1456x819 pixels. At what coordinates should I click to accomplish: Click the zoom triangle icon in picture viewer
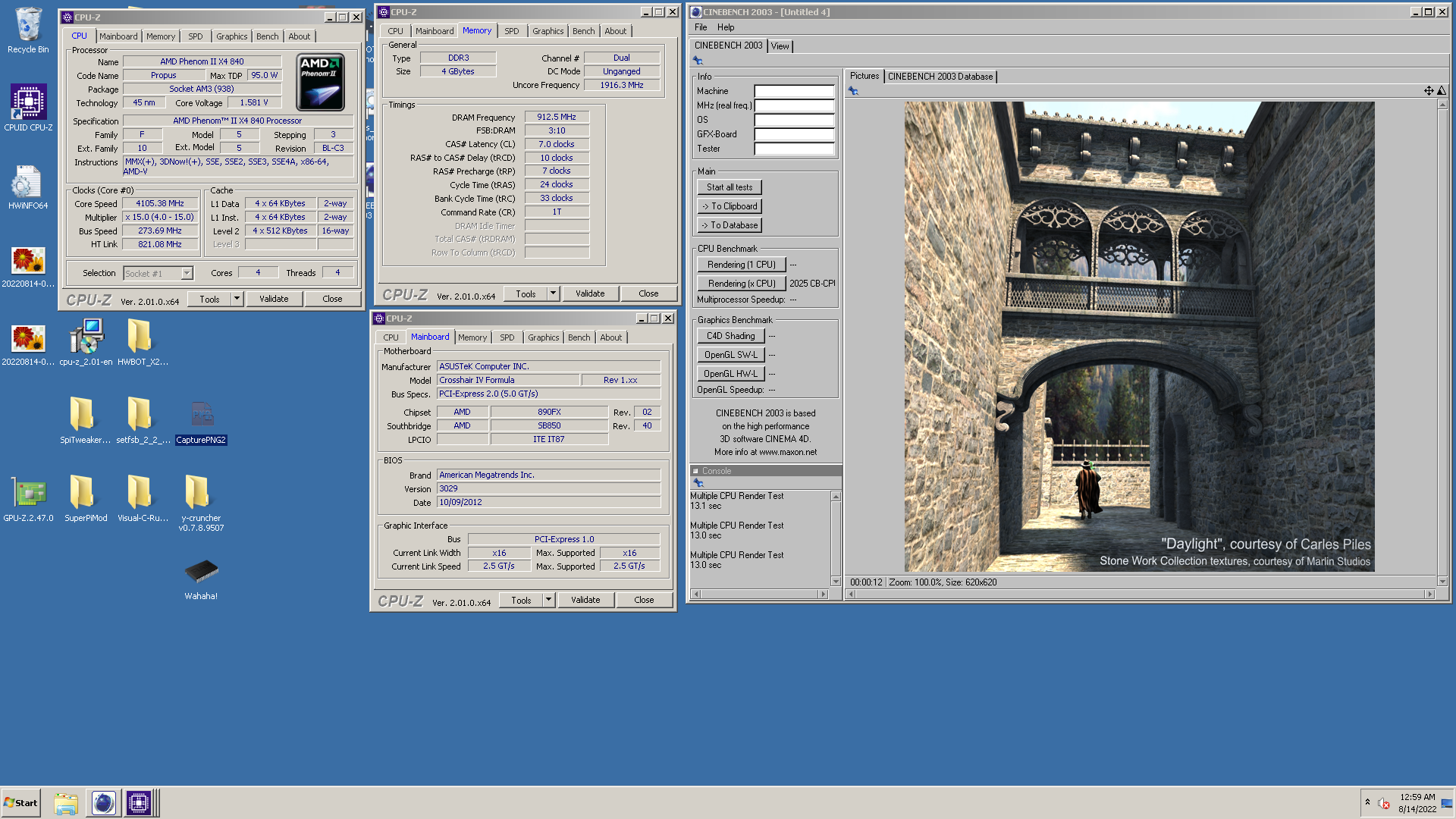coord(1441,91)
